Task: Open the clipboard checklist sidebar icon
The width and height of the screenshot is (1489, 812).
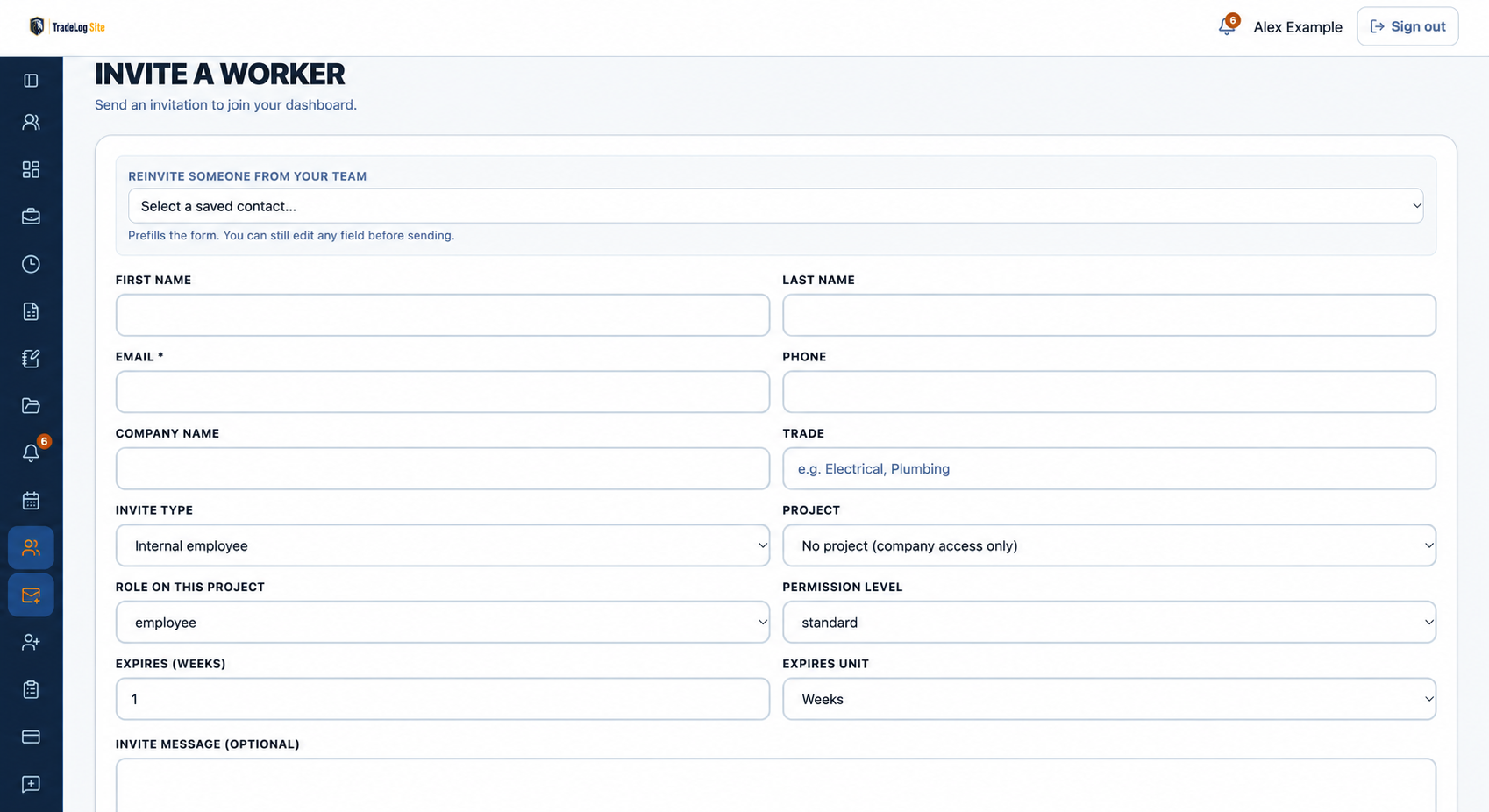Action: (x=31, y=690)
